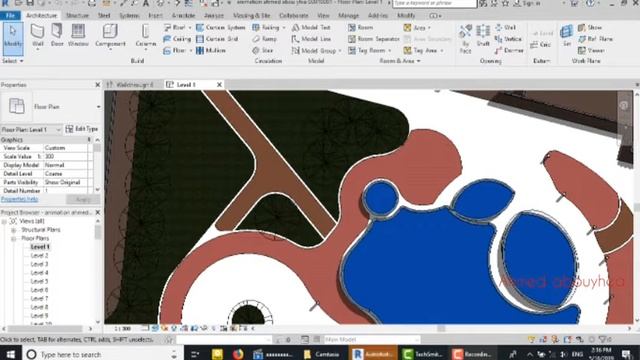This screenshot has height=360, width=640.
Task: Select Level 2 in Project Browser
Action: click(x=40, y=256)
